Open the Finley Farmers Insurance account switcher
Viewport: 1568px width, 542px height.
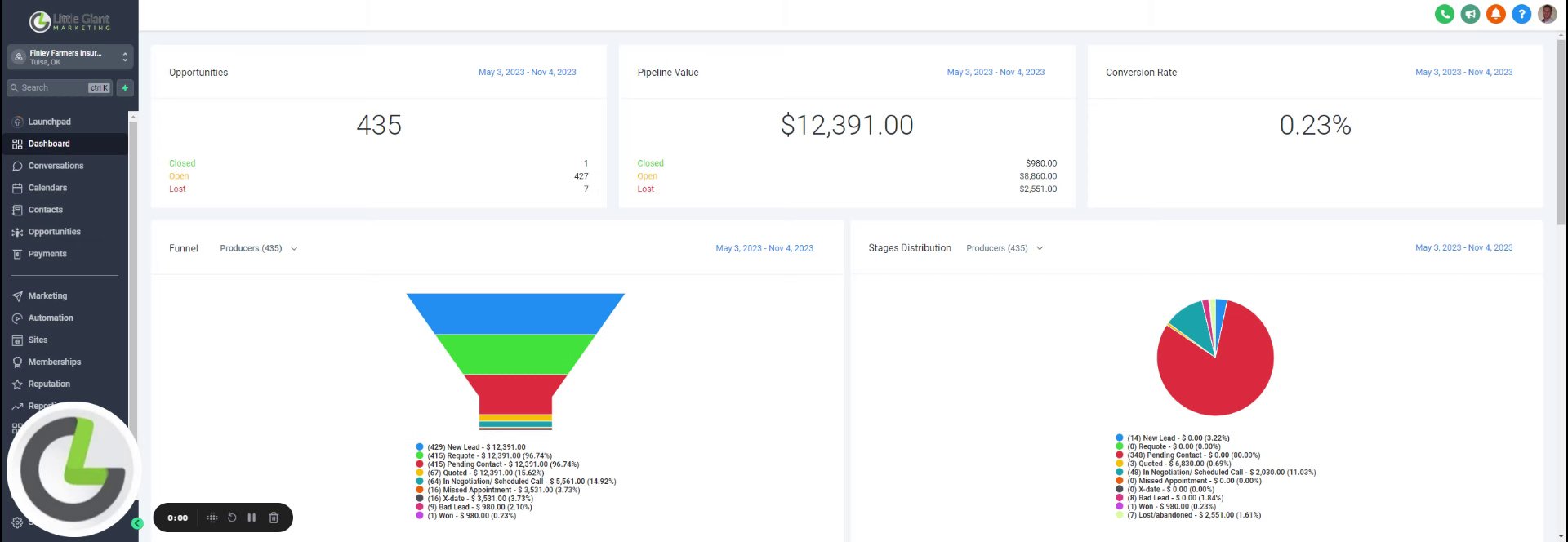point(69,56)
